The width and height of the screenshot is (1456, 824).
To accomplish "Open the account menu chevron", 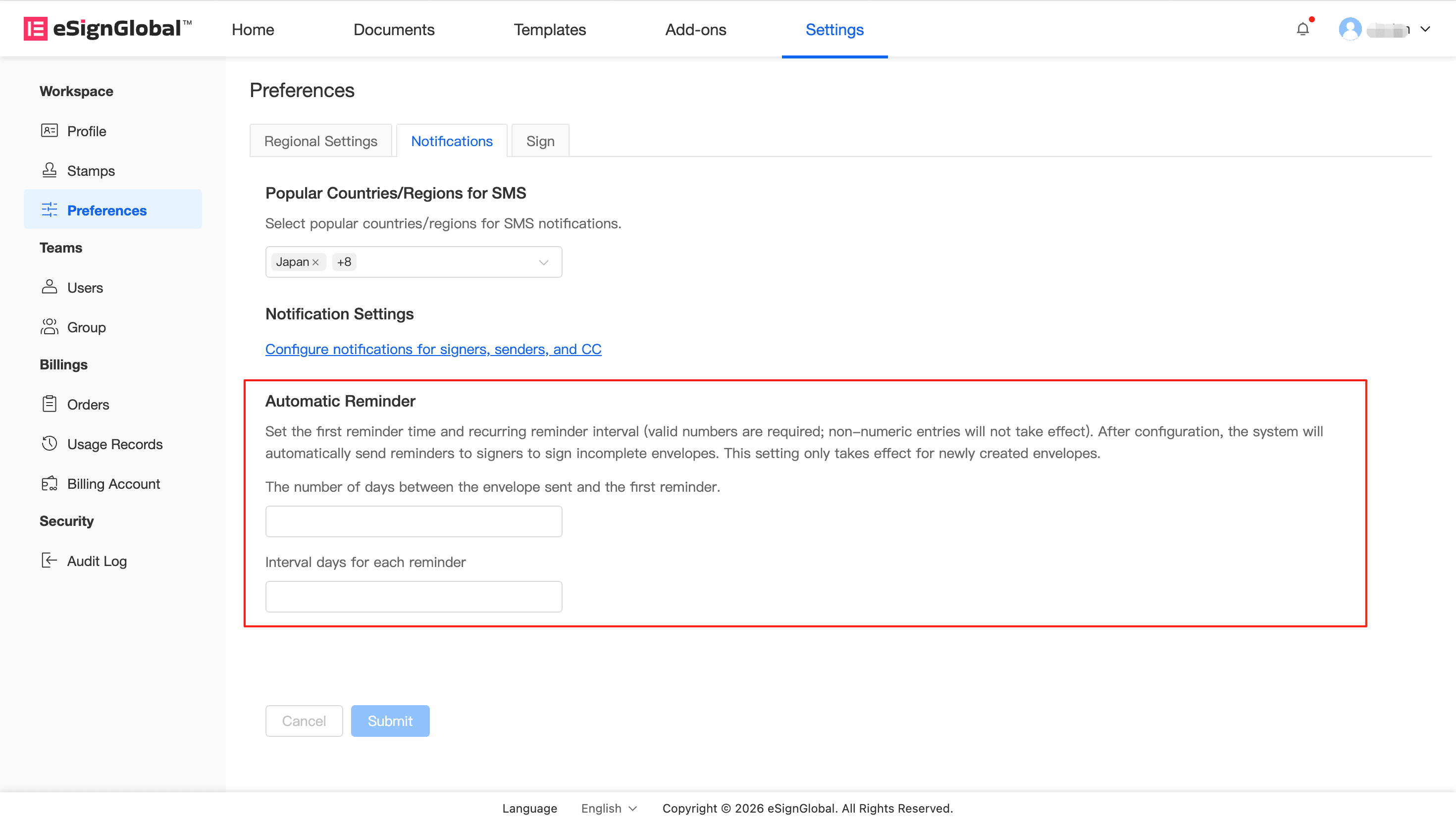I will tap(1425, 29).
